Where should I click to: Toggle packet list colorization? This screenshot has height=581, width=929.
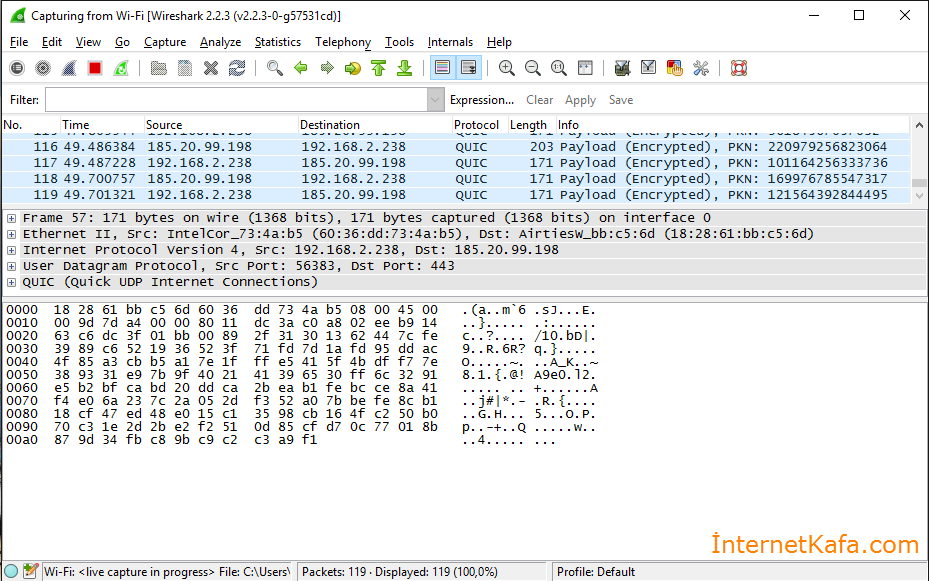point(442,68)
